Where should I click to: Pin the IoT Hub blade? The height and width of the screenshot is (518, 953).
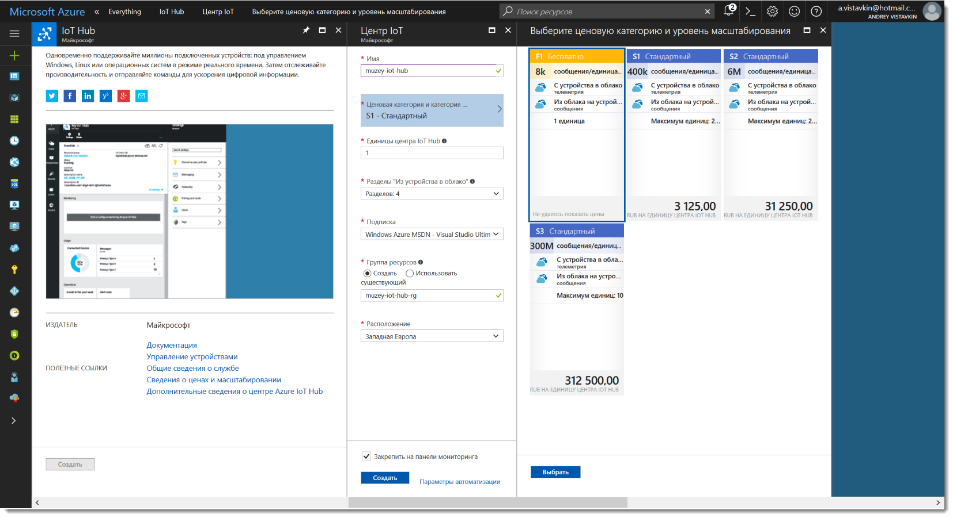click(306, 30)
